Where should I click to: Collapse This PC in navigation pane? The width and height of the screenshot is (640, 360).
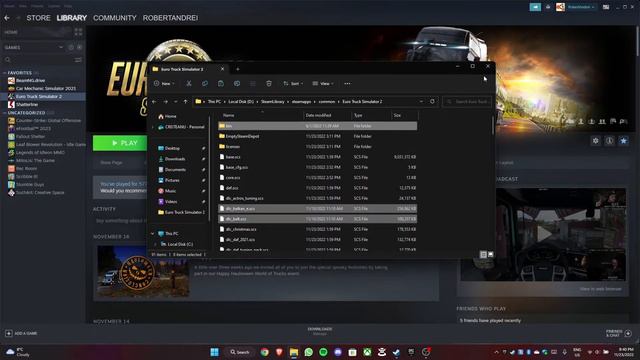point(153,233)
